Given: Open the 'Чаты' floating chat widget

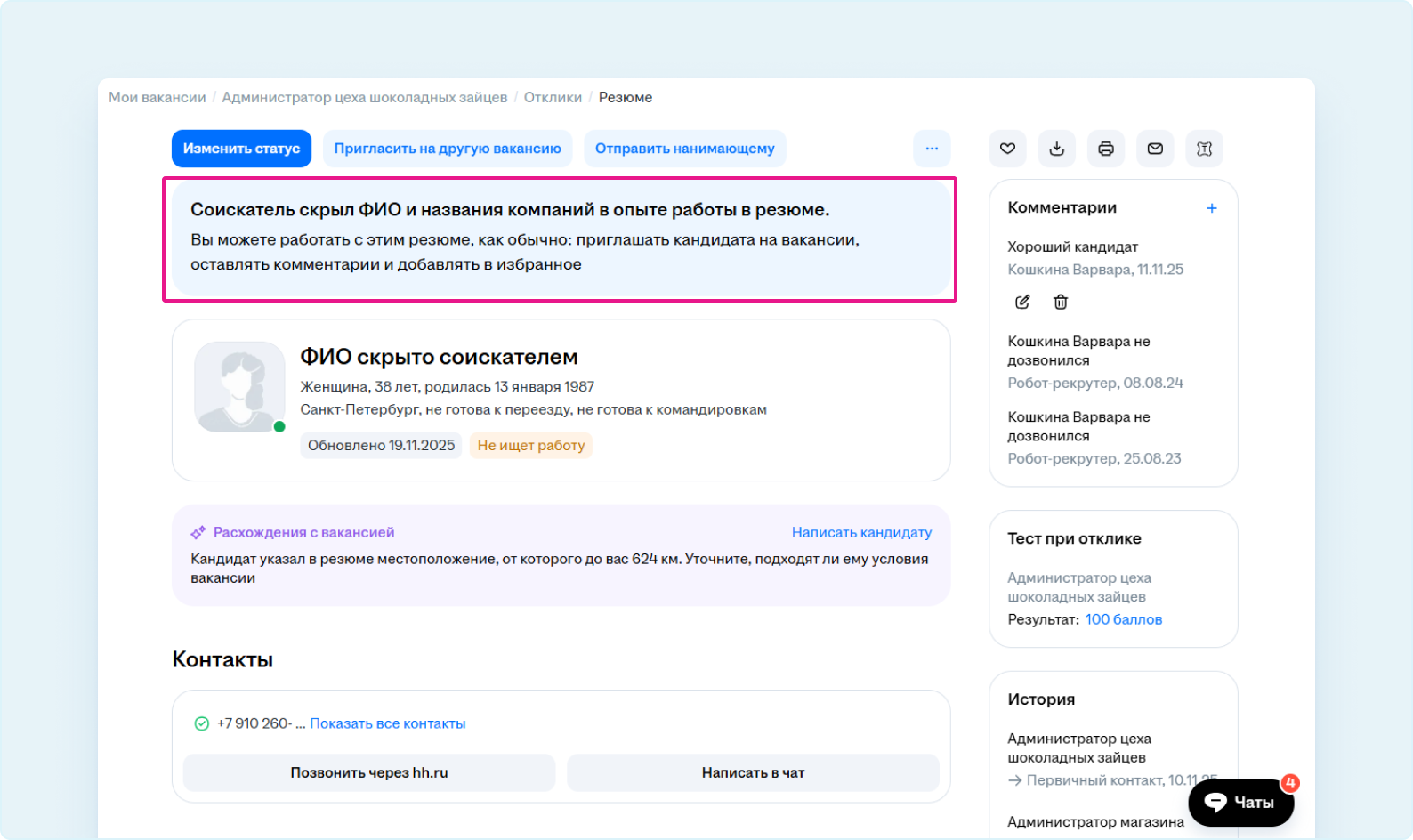Looking at the screenshot, I should point(1240,803).
